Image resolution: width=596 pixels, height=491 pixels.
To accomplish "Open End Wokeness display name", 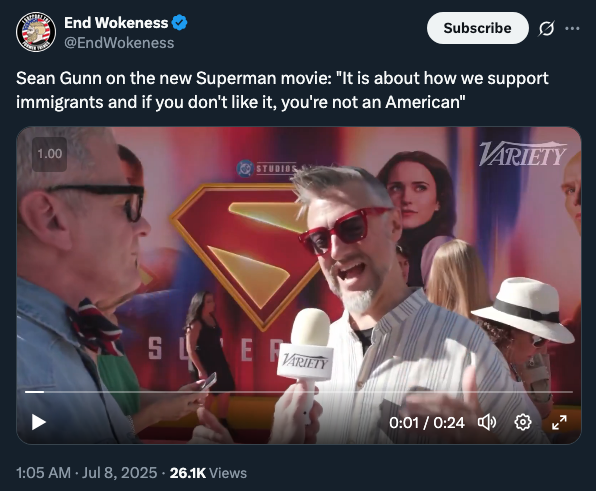I will (116, 23).
